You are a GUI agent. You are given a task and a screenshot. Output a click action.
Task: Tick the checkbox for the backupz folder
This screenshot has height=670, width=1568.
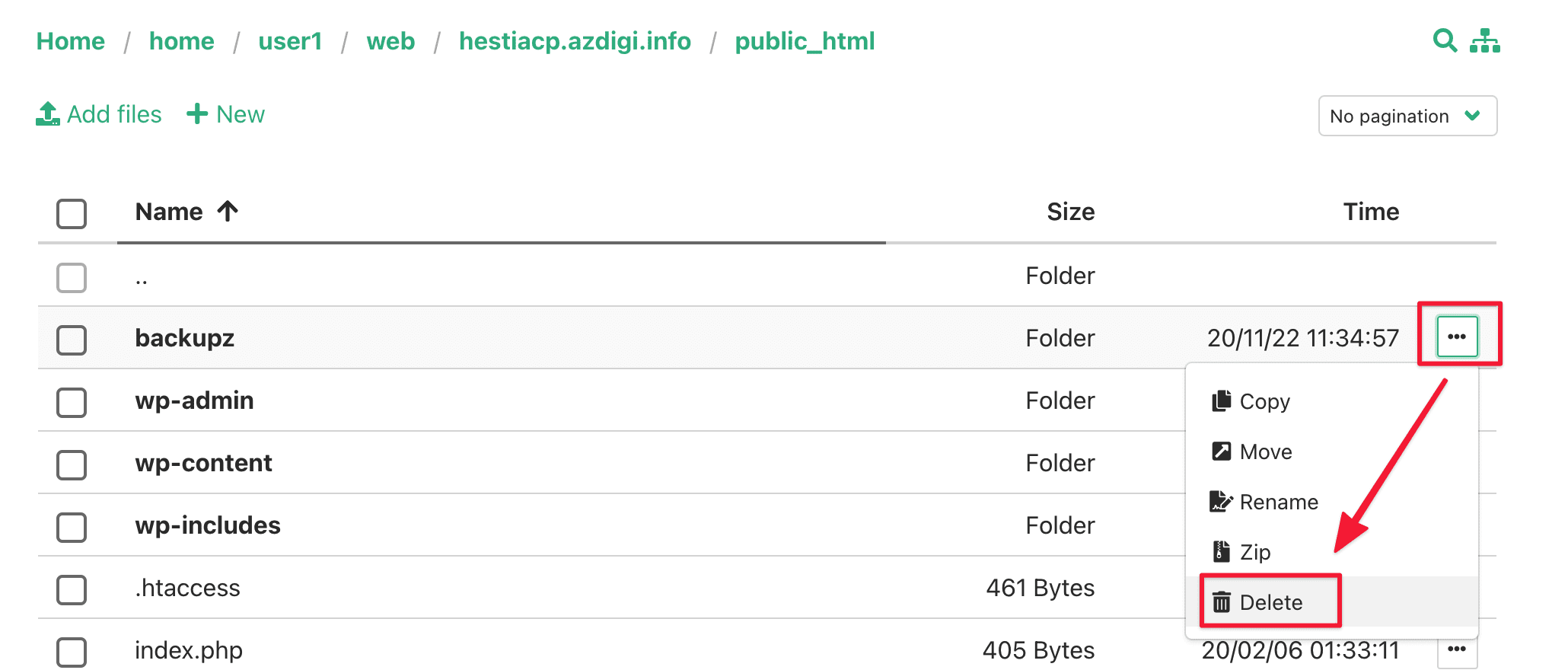pyautogui.click(x=72, y=340)
